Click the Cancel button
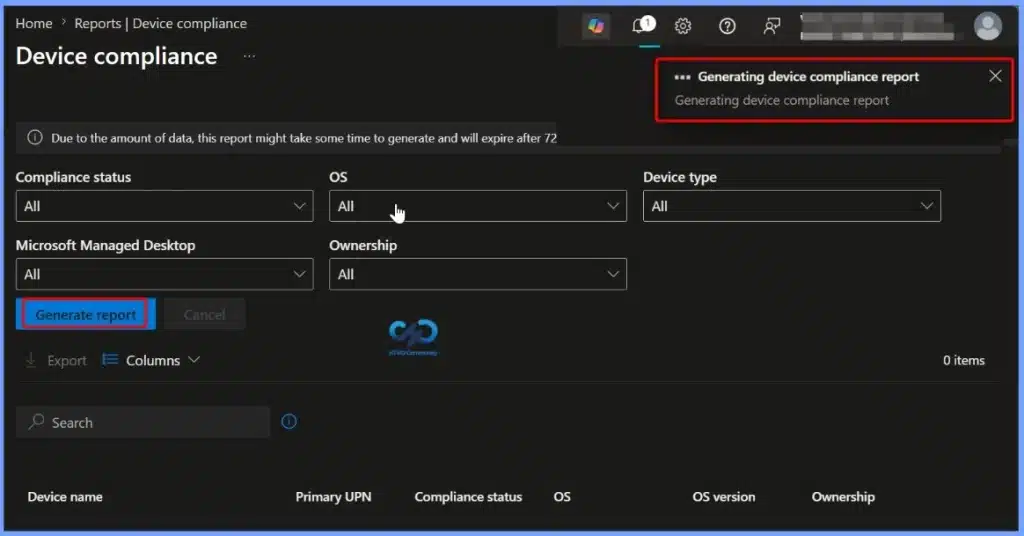This screenshot has height=536, width=1024. pyautogui.click(x=204, y=315)
